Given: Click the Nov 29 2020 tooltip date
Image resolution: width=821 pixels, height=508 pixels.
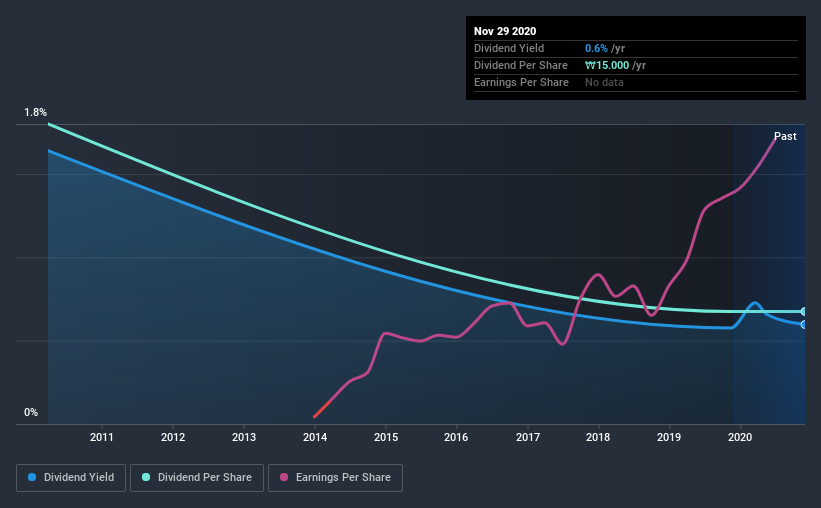Looking at the screenshot, I should point(505,31).
